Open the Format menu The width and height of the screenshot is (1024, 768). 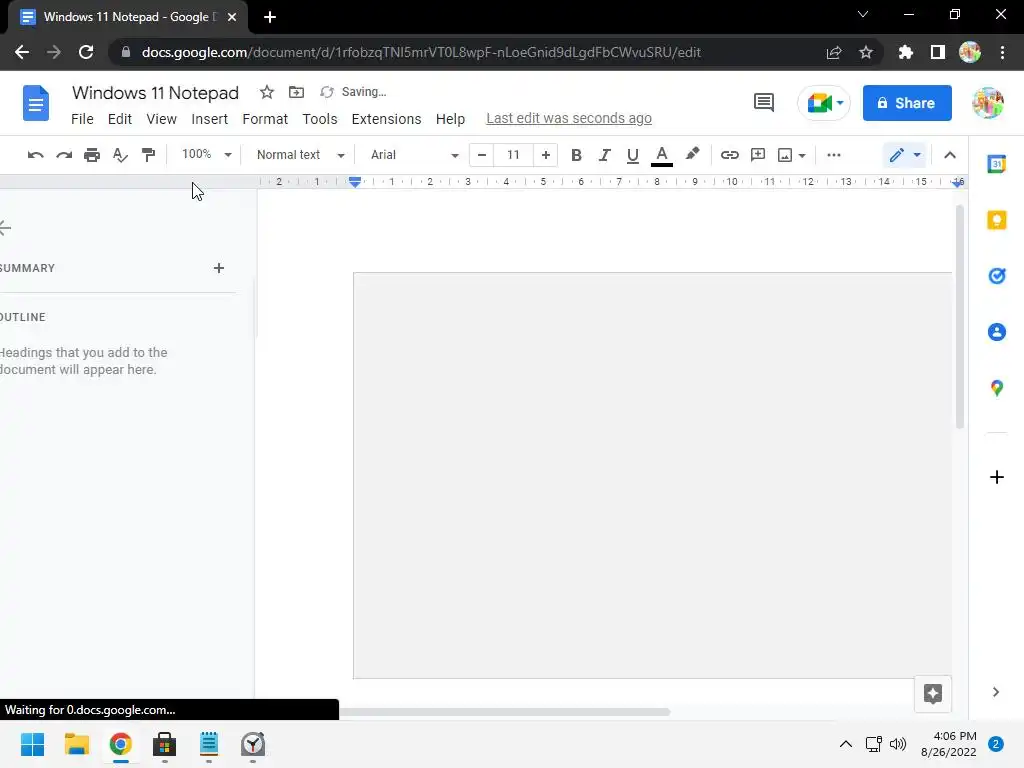tap(264, 119)
